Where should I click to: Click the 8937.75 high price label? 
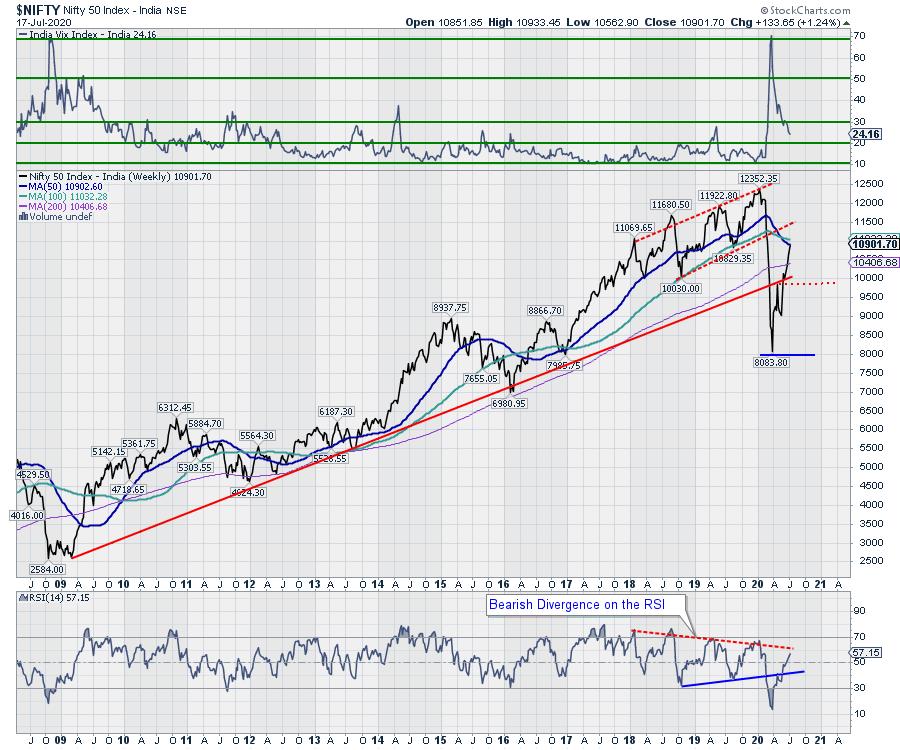450,308
